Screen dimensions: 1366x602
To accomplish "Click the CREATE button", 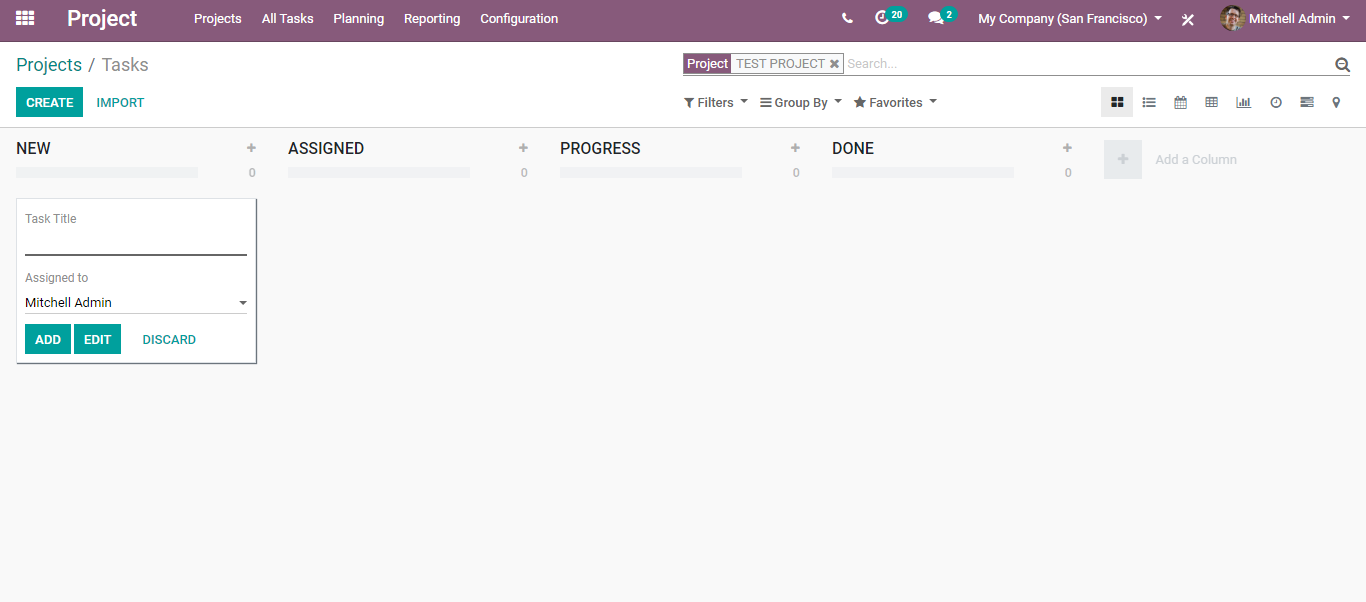I will click(50, 102).
